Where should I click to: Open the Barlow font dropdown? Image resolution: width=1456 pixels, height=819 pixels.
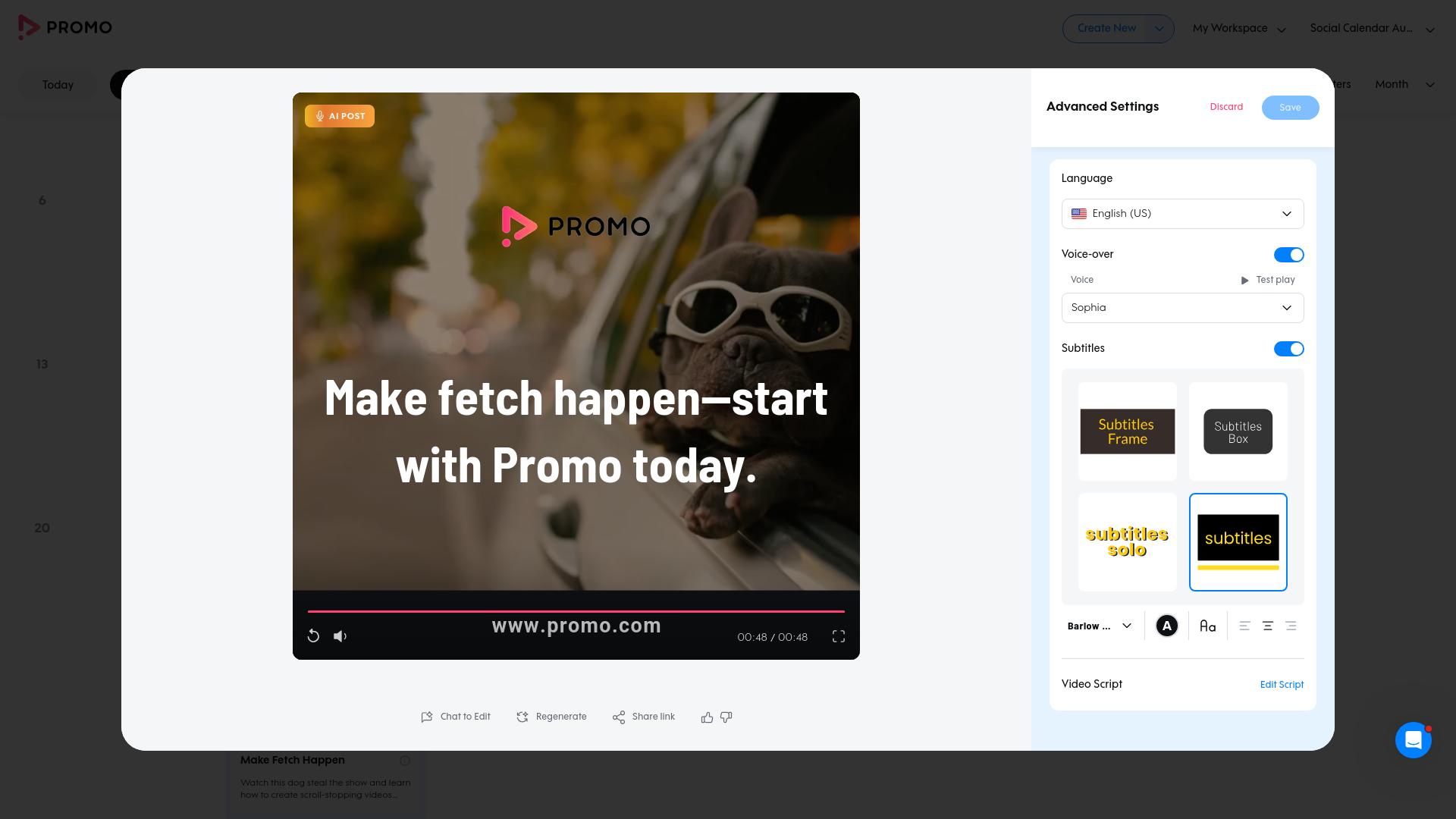tap(1099, 626)
